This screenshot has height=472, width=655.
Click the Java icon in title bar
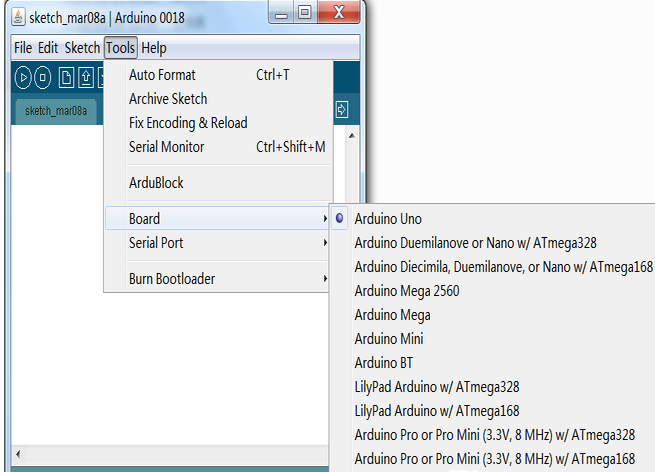coord(18,18)
